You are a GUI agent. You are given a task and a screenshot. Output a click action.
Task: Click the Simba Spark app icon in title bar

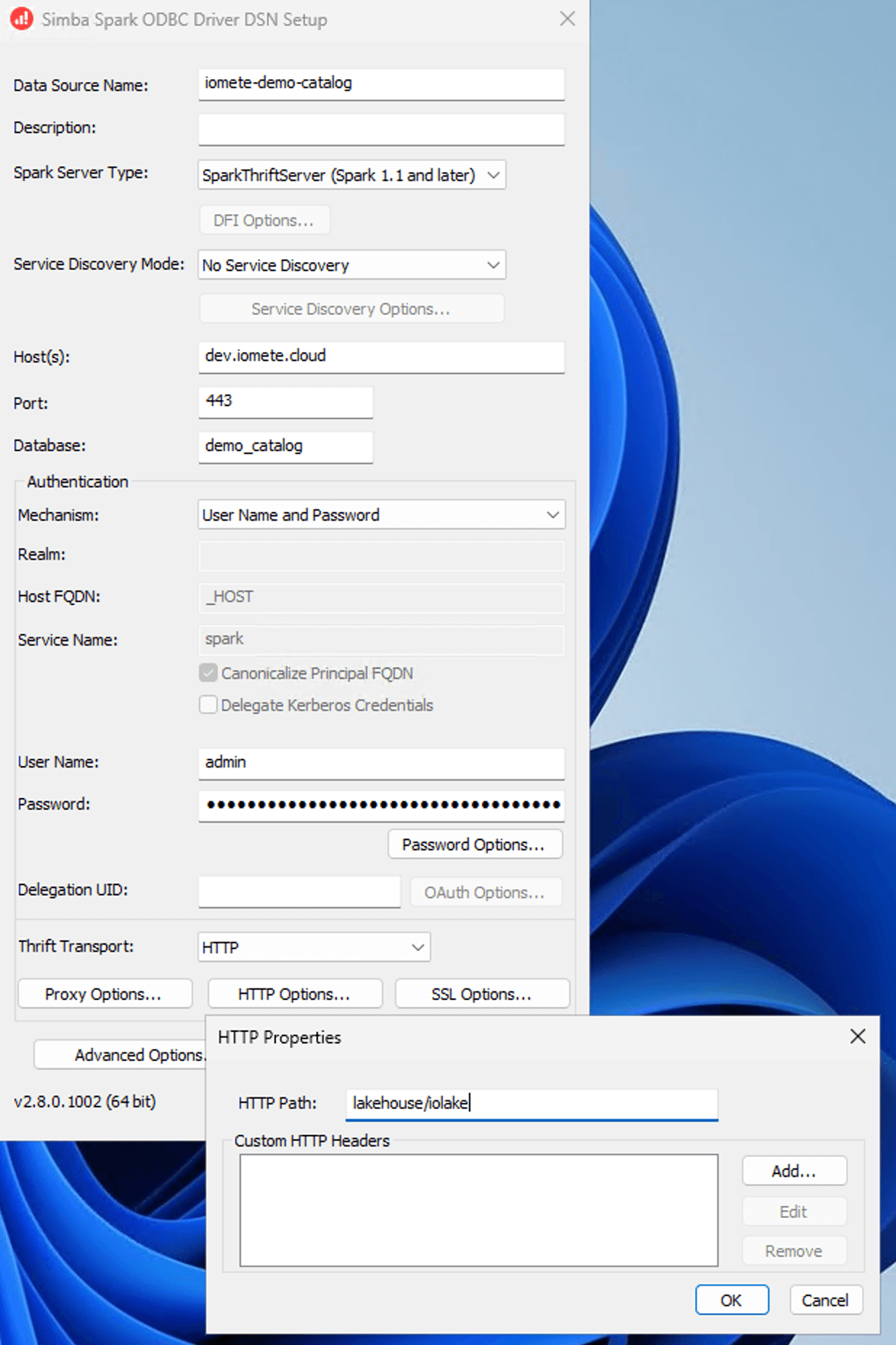tap(22, 19)
